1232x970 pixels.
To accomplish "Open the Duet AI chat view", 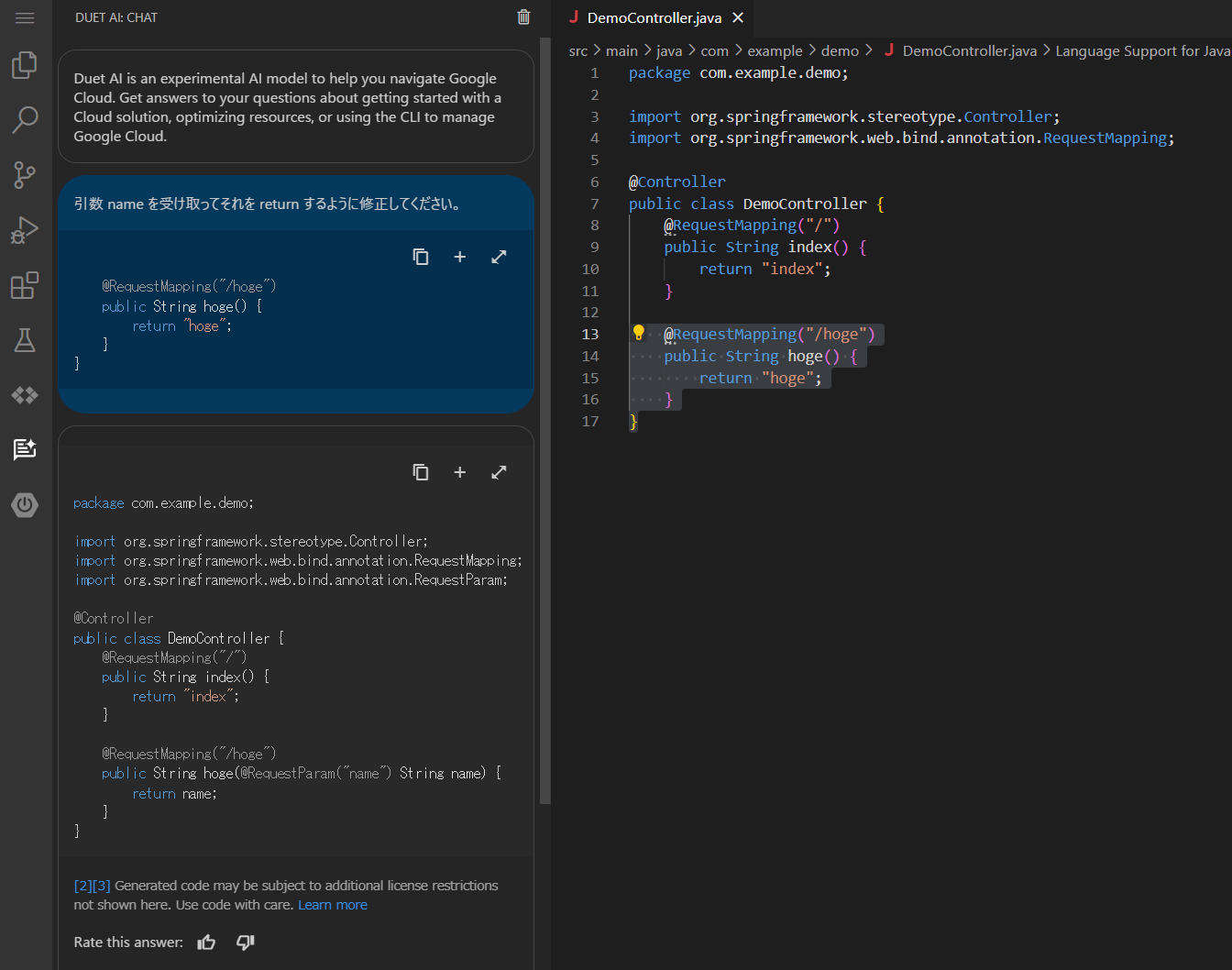I will [x=25, y=449].
